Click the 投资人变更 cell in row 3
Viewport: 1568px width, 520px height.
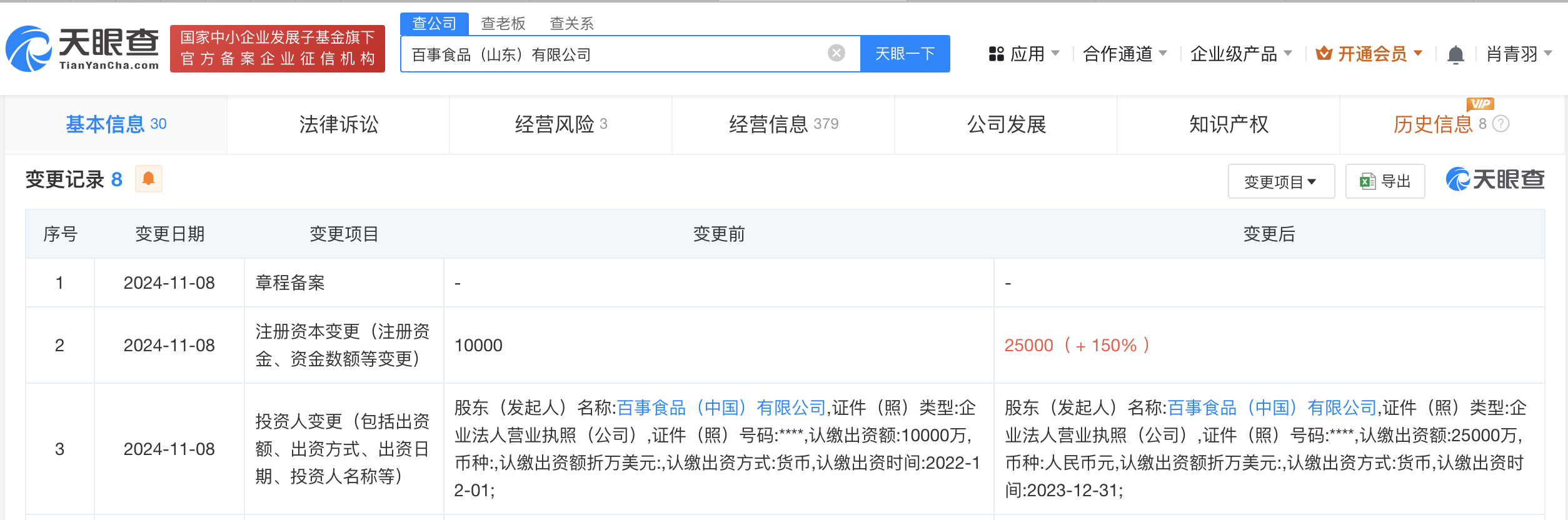point(343,449)
